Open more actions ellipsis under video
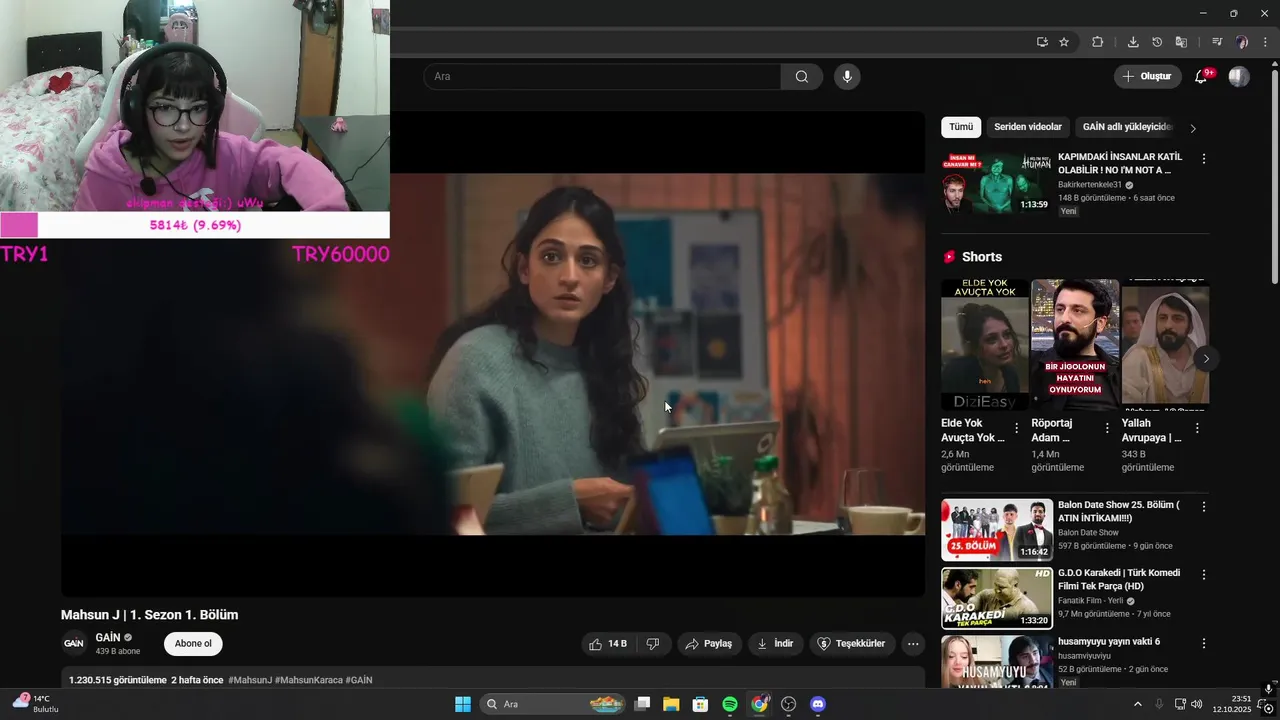The width and height of the screenshot is (1280, 720). tap(913, 644)
